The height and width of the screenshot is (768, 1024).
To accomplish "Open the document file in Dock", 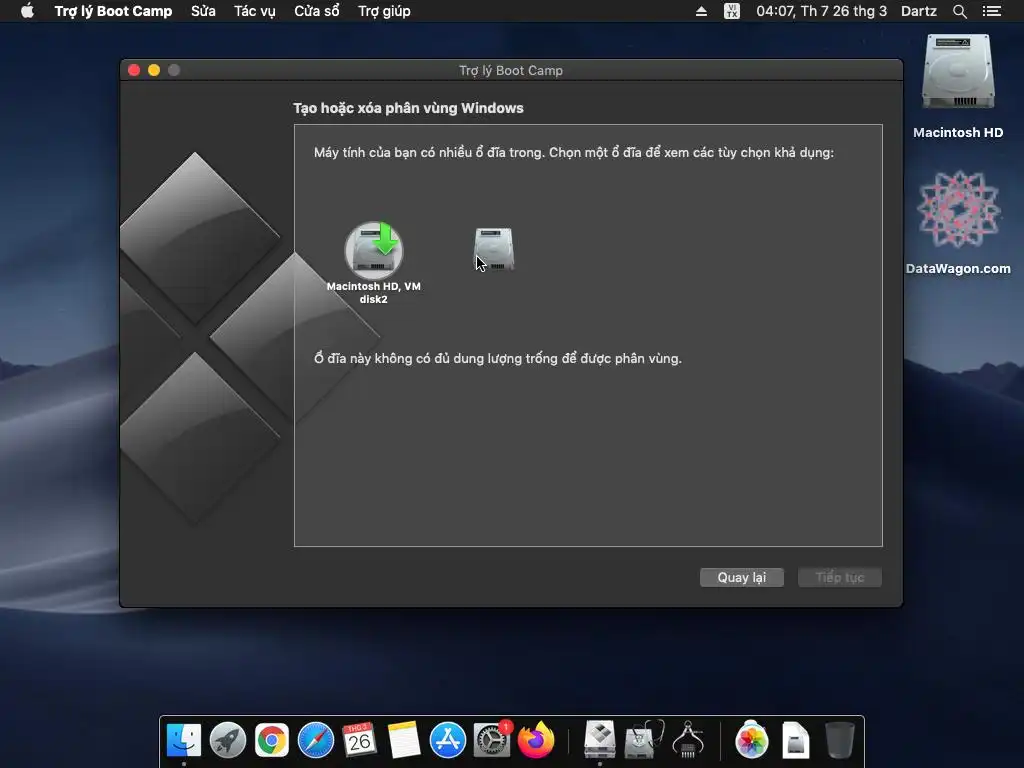I will coord(795,740).
